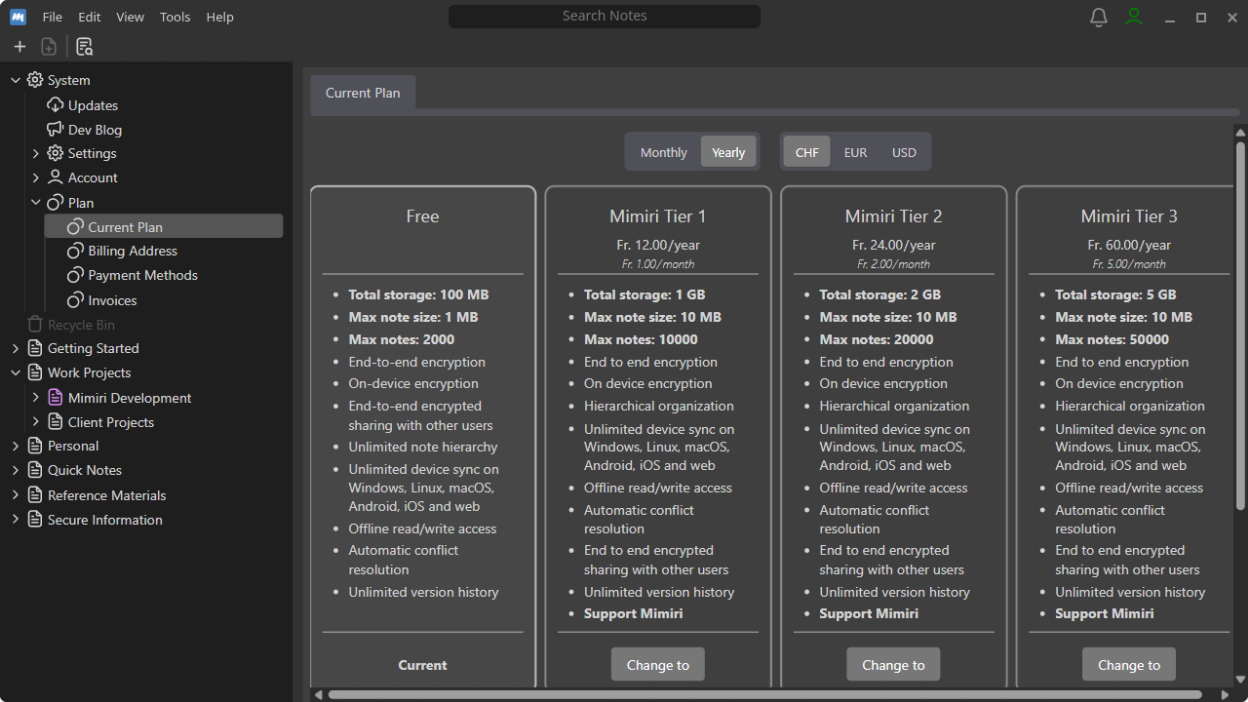The image size is (1248, 702).
Task: Click Change to under Mimiri Tier 3
Action: (1129, 665)
